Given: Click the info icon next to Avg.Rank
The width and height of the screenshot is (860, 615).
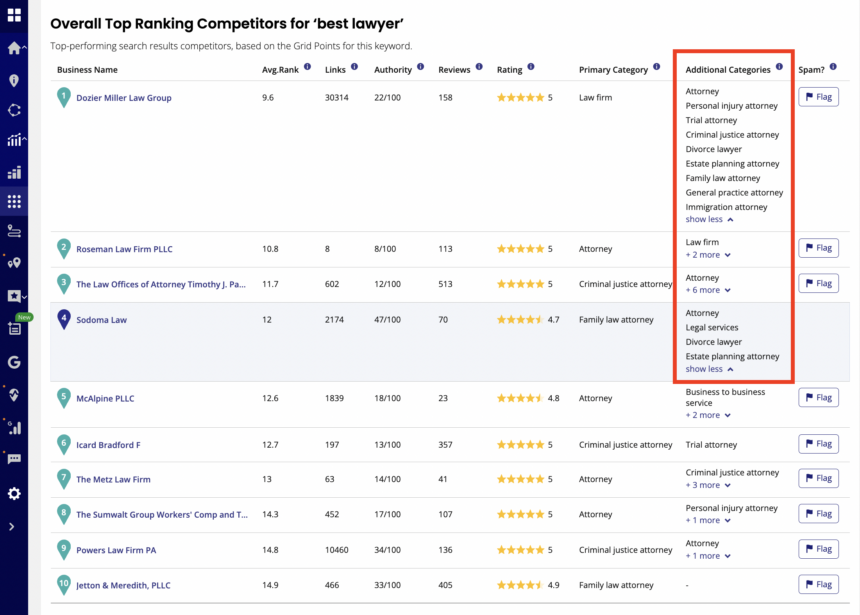Looking at the screenshot, I should tap(307, 68).
